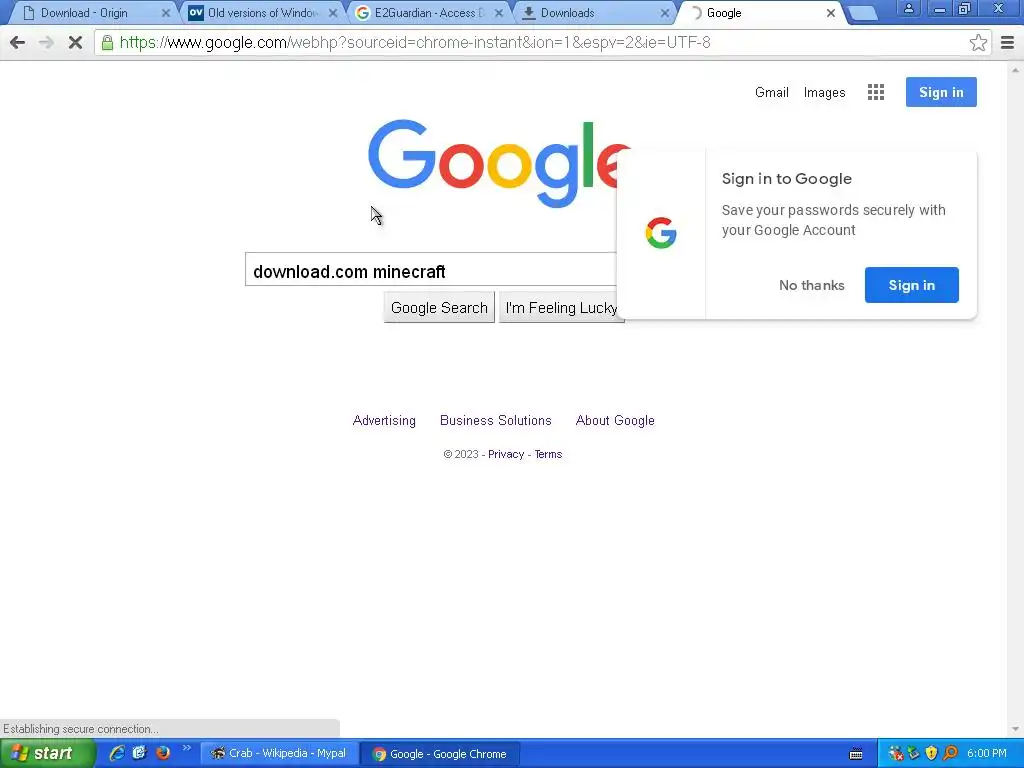Open the Windows start button
The image size is (1024, 768).
click(x=47, y=754)
